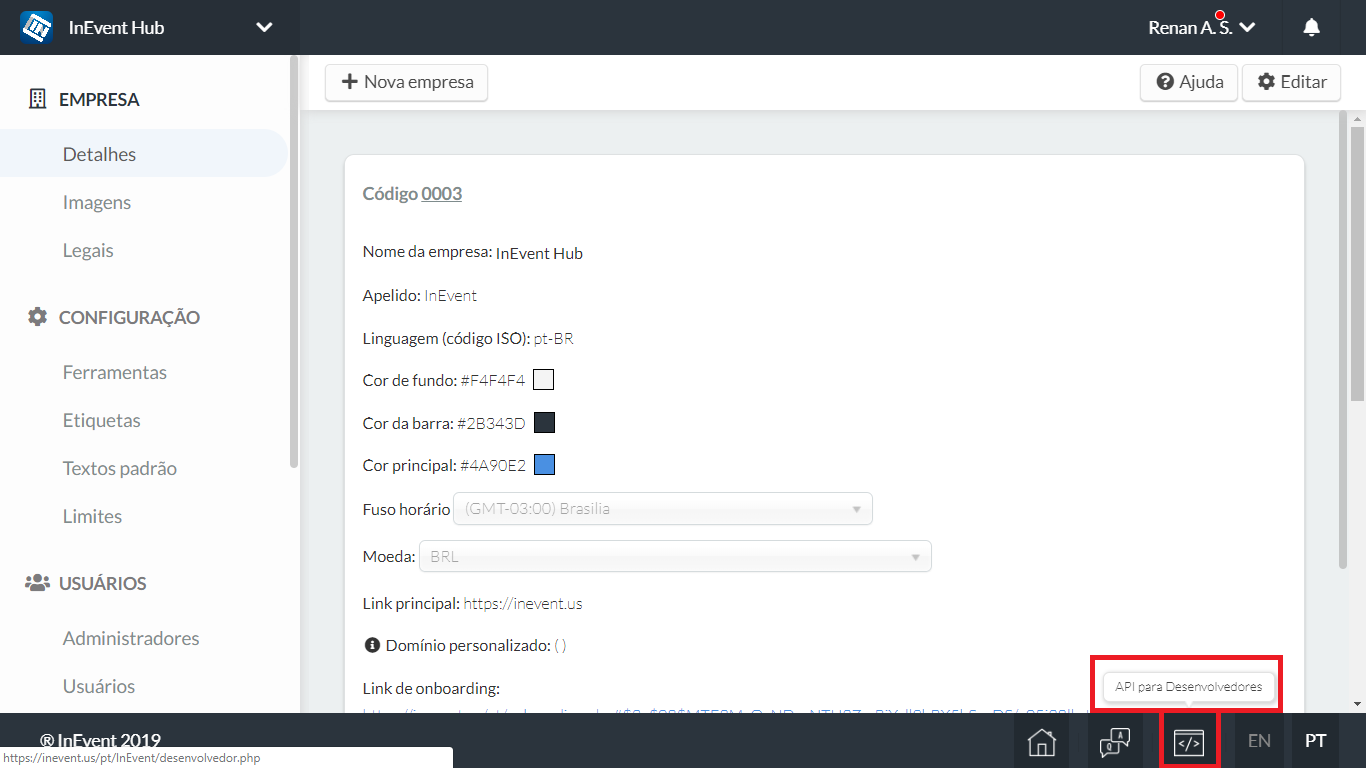1366x768 pixels.
Task: Click the gear icon beside CONFIGURAÇÃO
Action: 38,317
